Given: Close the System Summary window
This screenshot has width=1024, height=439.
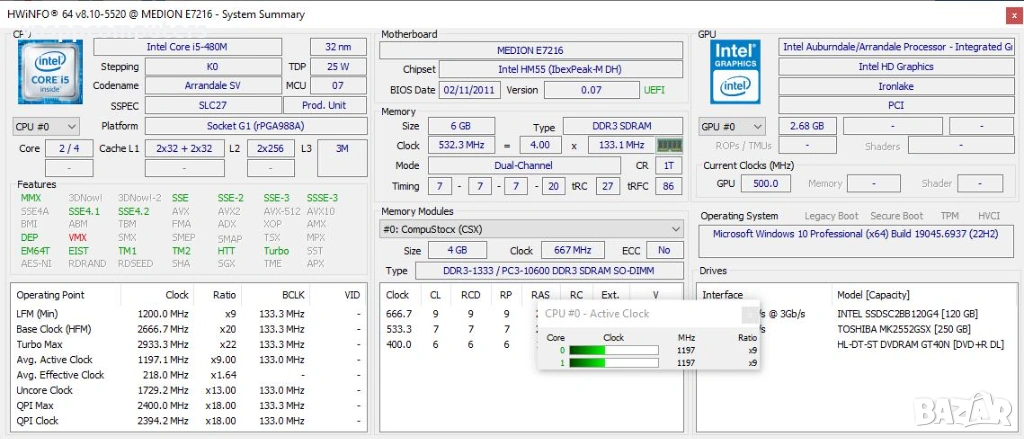Looking at the screenshot, I should pos(1012,15).
